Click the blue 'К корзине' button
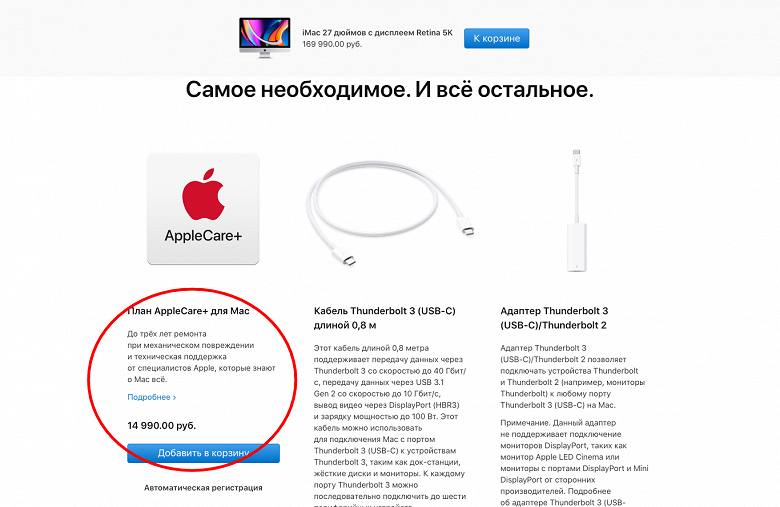The width and height of the screenshot is (780, 507). tap(496, 38)
